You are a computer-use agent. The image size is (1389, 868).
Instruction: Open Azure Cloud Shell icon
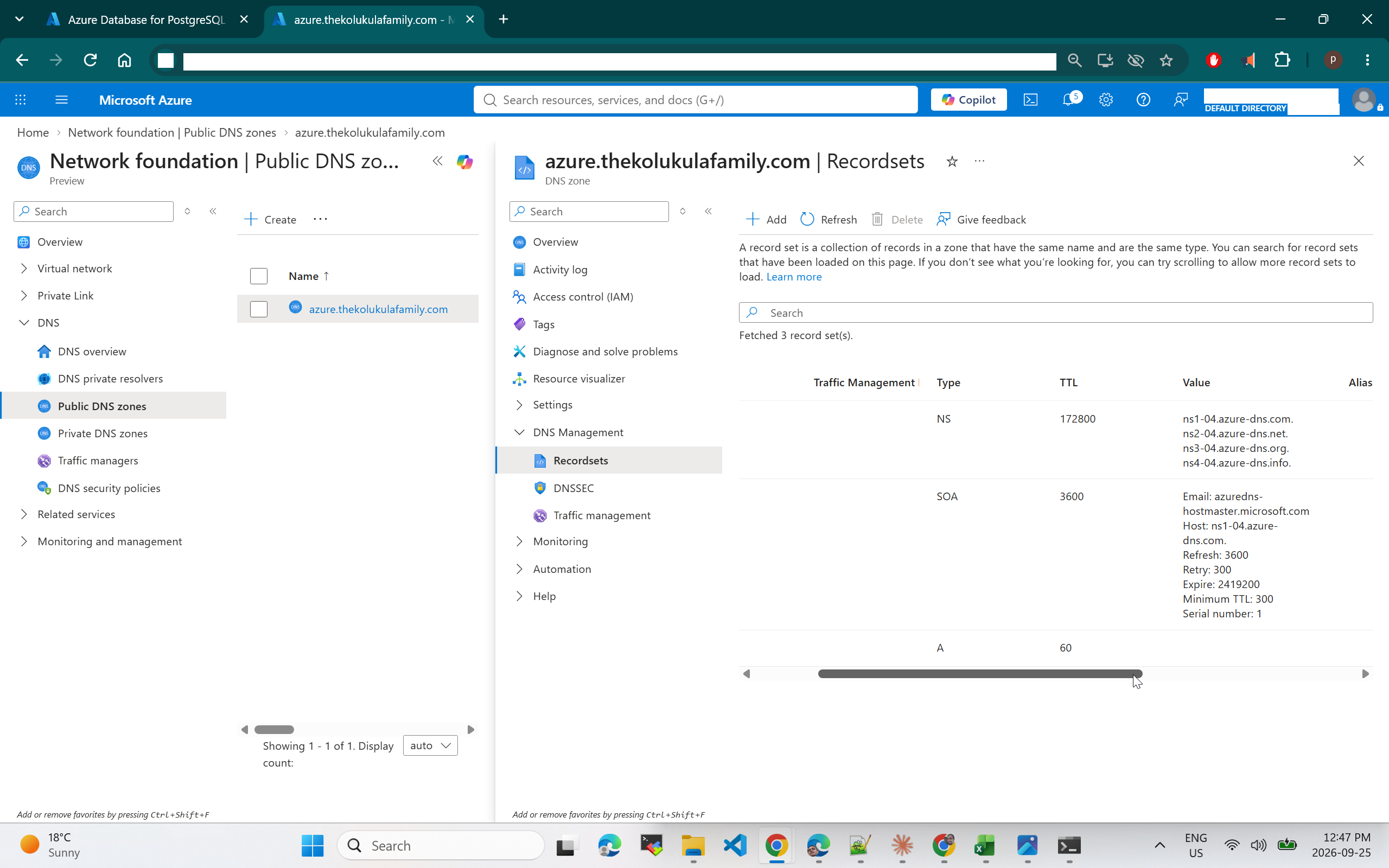pyautogui.click(x=1030, y=100)
